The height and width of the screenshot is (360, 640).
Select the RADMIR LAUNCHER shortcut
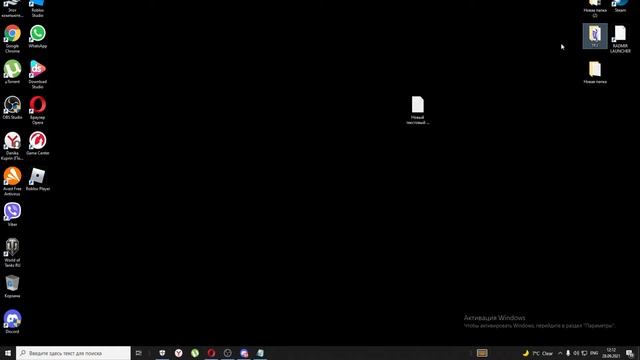click(x=620, y=39)
